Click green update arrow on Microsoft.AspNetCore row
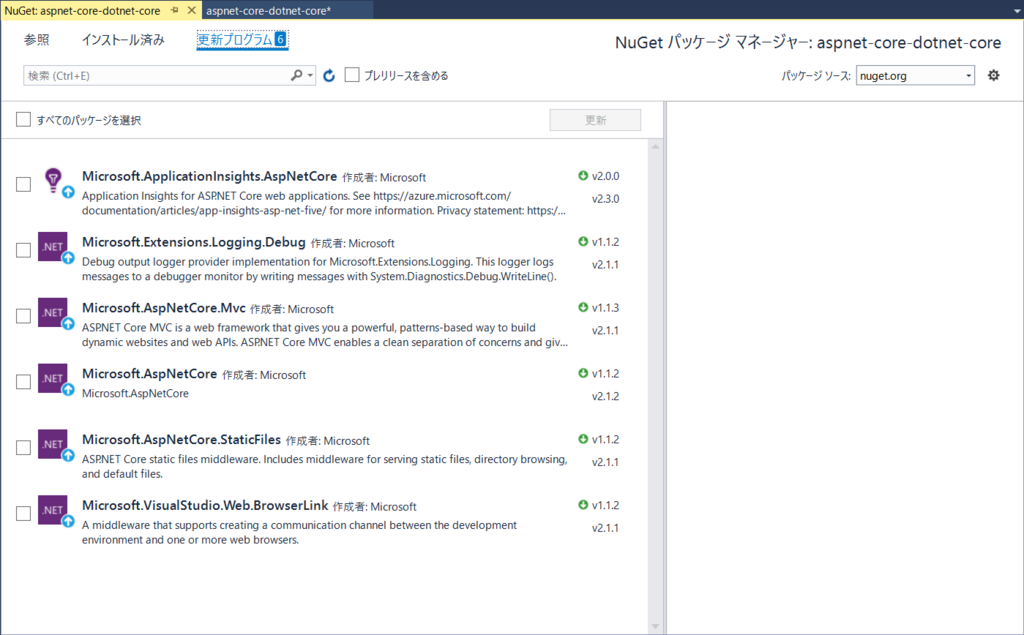The width and height of the screenshot is (1024, 635). [583, 373]
